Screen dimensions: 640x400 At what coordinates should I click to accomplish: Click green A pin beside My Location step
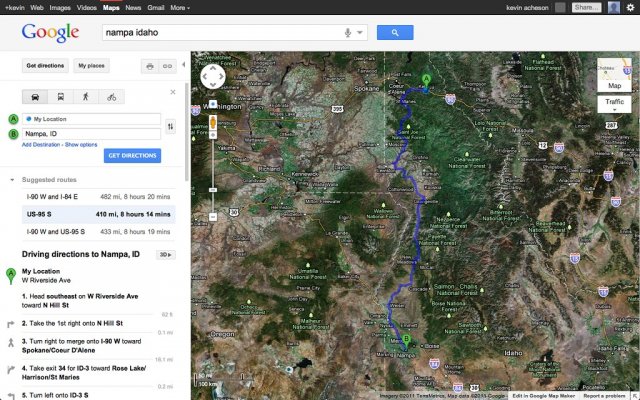11,276
